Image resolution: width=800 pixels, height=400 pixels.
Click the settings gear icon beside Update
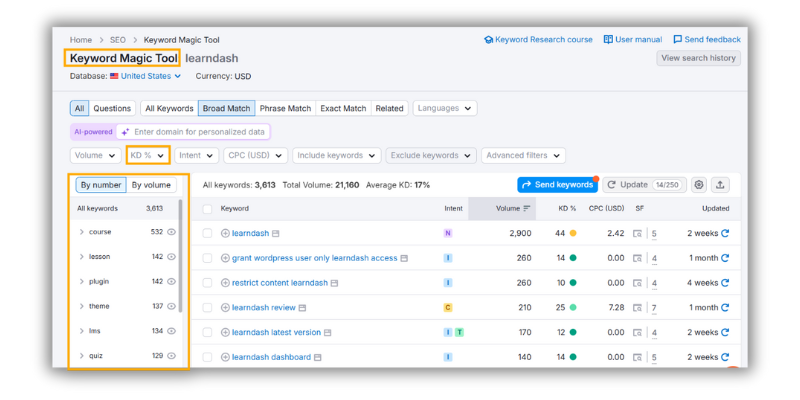[x=698, y=185]
